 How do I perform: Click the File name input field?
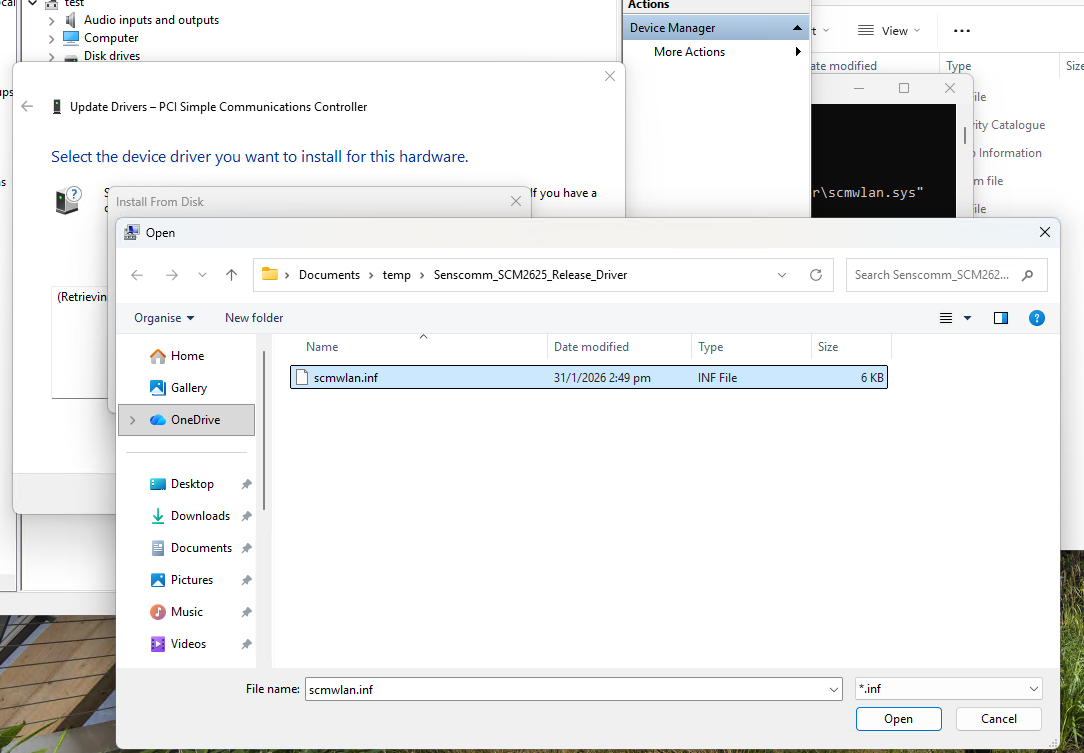click(566, 689)
